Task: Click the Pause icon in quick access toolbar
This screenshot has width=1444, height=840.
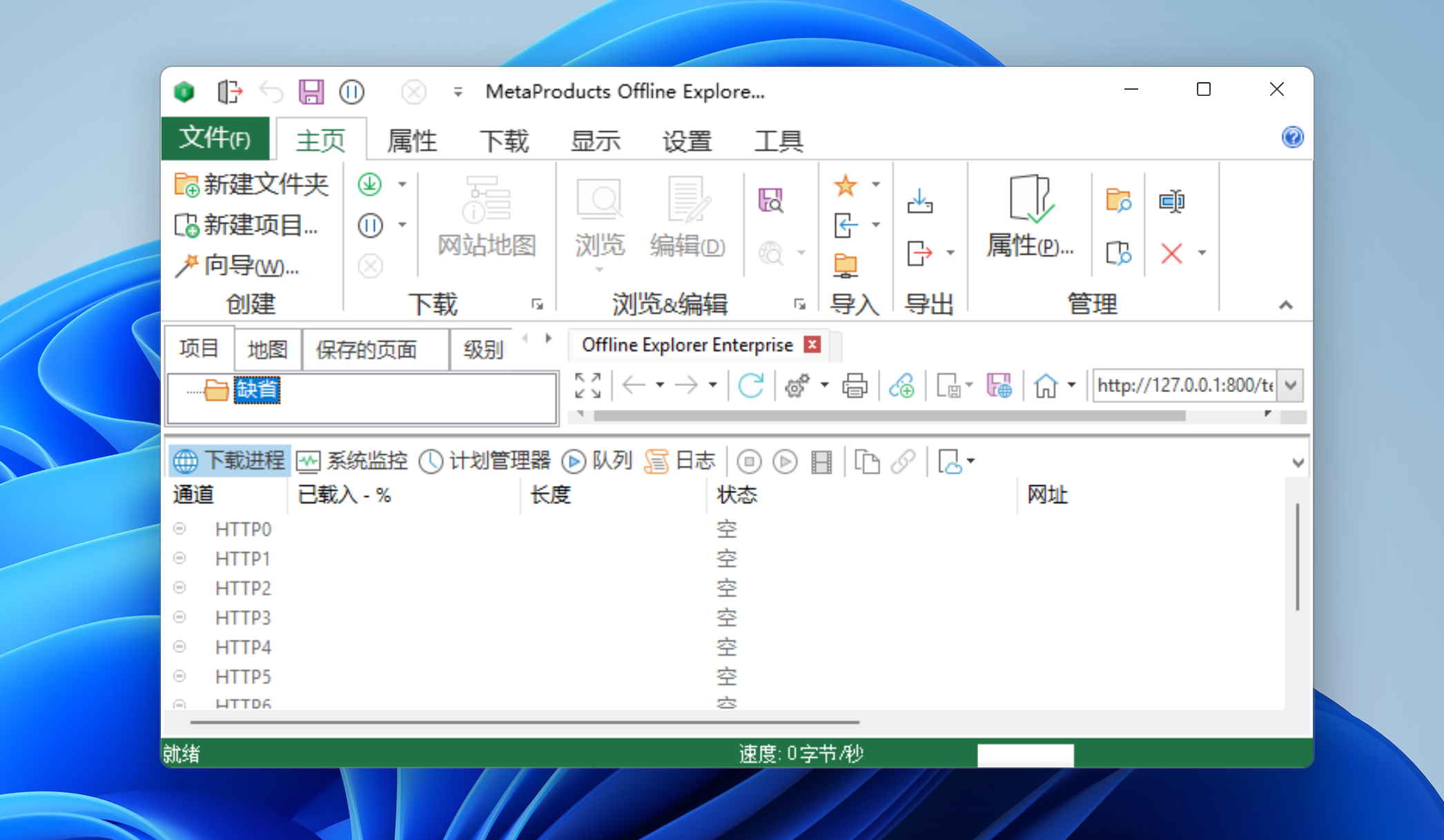Action: (x=351, y=92)
